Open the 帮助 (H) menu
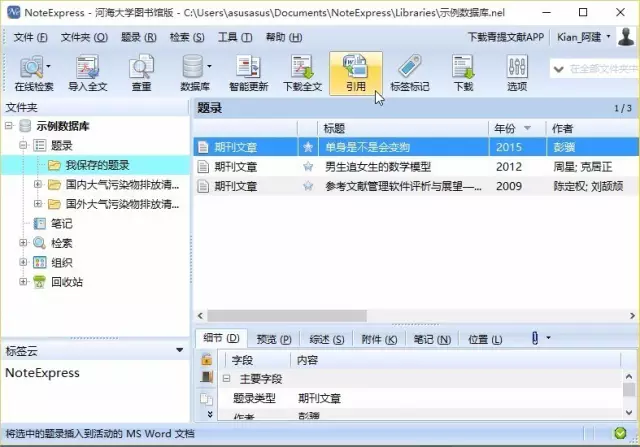This screenshot has width=640, height=447. [284, 37]
